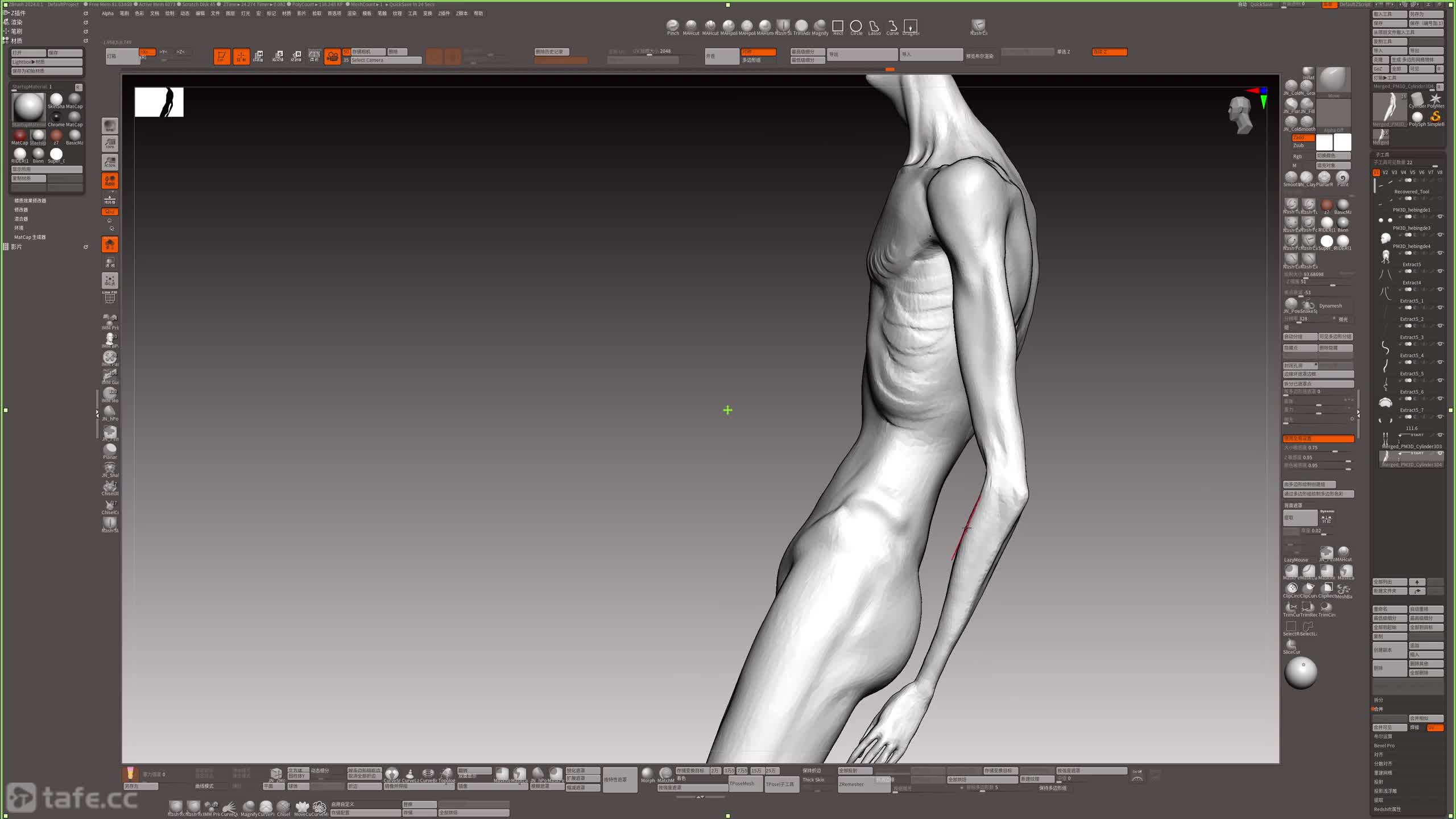Click the orange camera icon in toolbar
This screenshot has width=1456, height=819.
[332, 56]
